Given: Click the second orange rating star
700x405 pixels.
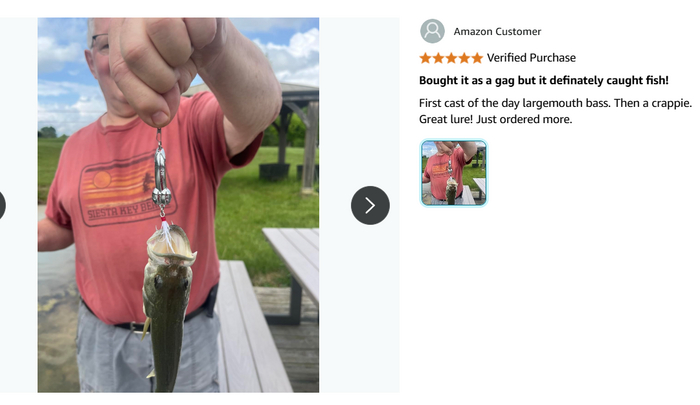Looking at the screenshot, I should pyautogui.click(x=438, y=58).
